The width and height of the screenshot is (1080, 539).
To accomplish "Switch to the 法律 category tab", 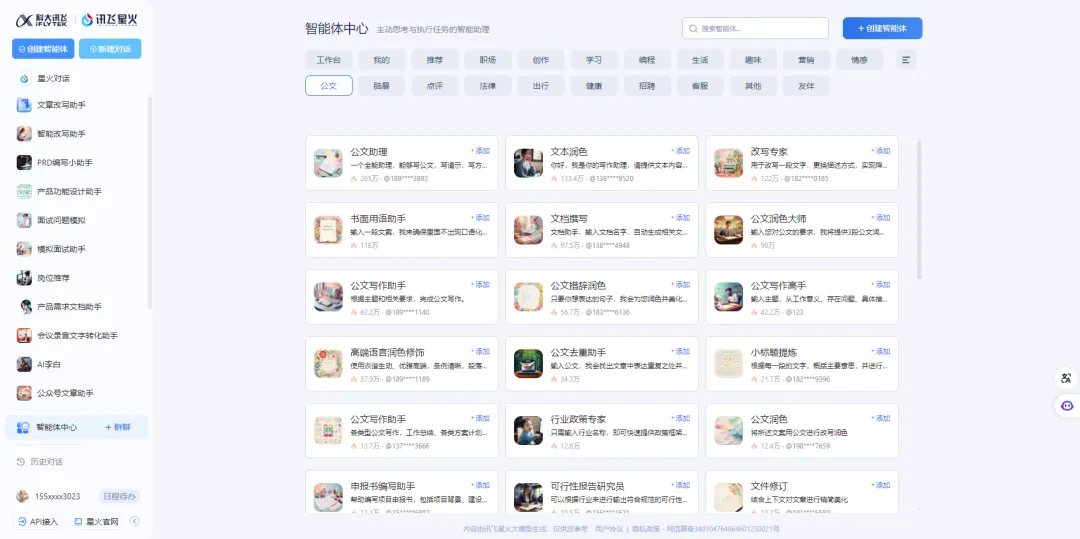I will point(488,86).
